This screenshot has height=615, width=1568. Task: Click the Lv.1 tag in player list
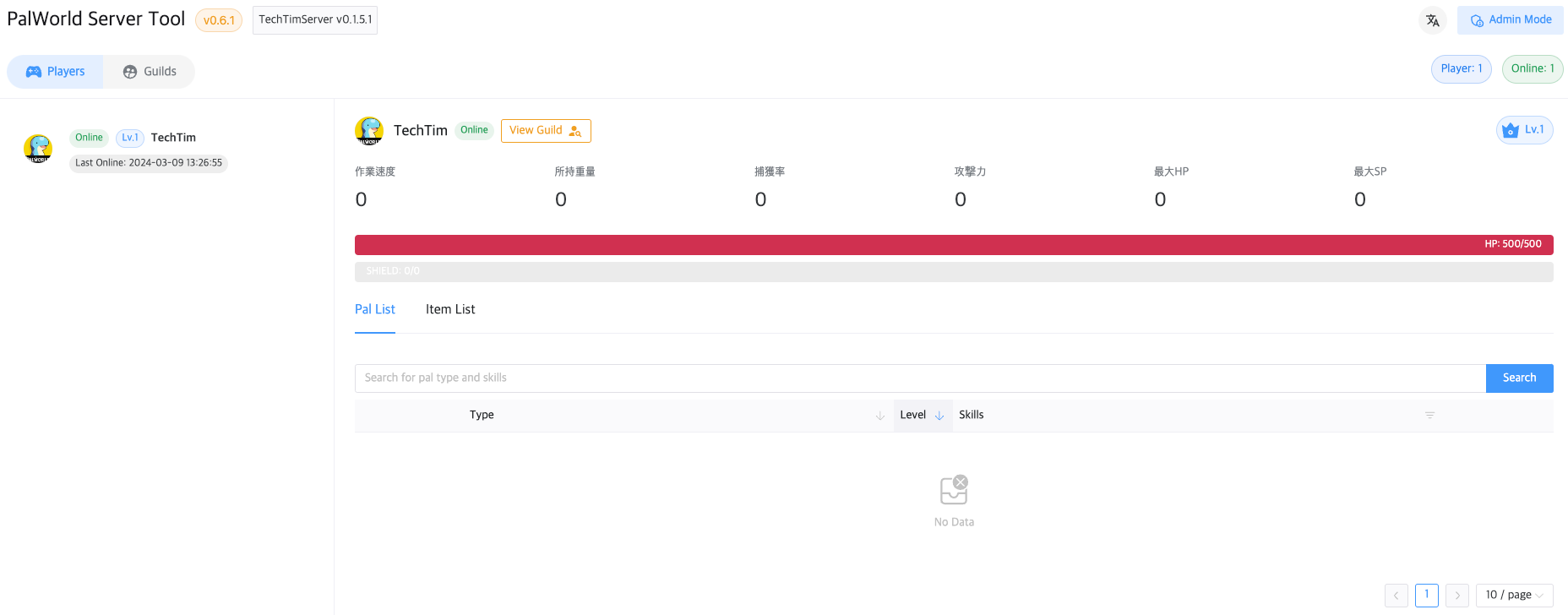pyautogui.click(x=130, y=138)
